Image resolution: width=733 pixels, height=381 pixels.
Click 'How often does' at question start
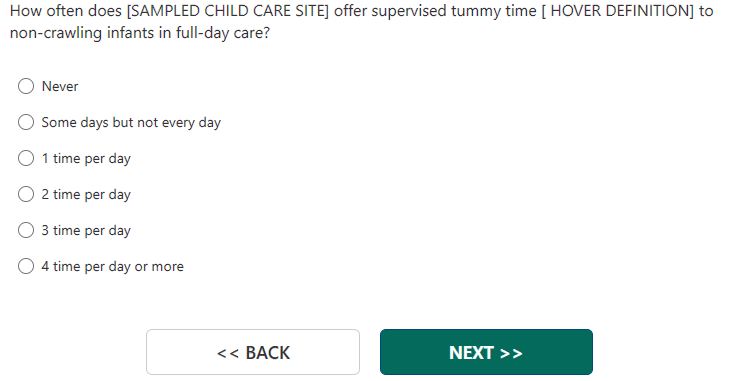click(66, 11)
